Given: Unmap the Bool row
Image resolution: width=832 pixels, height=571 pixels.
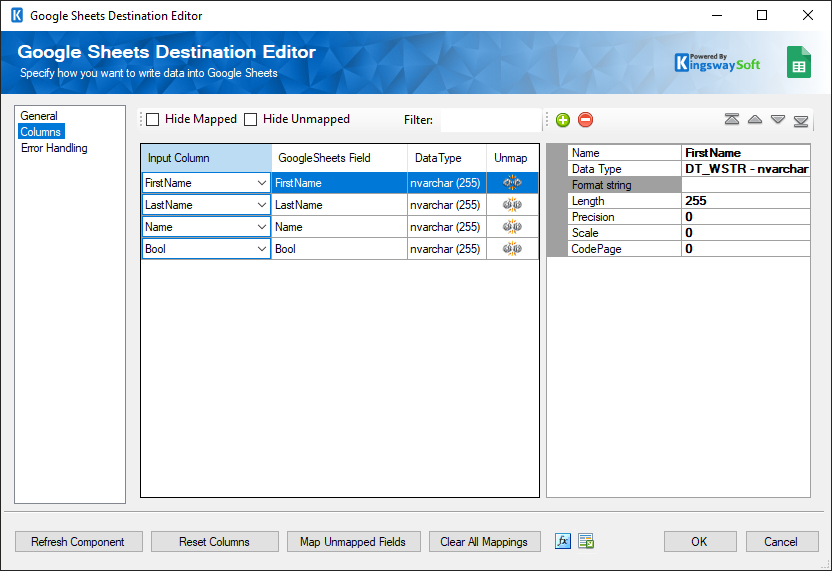Looking at the screenshot, I should coord(512,249).
